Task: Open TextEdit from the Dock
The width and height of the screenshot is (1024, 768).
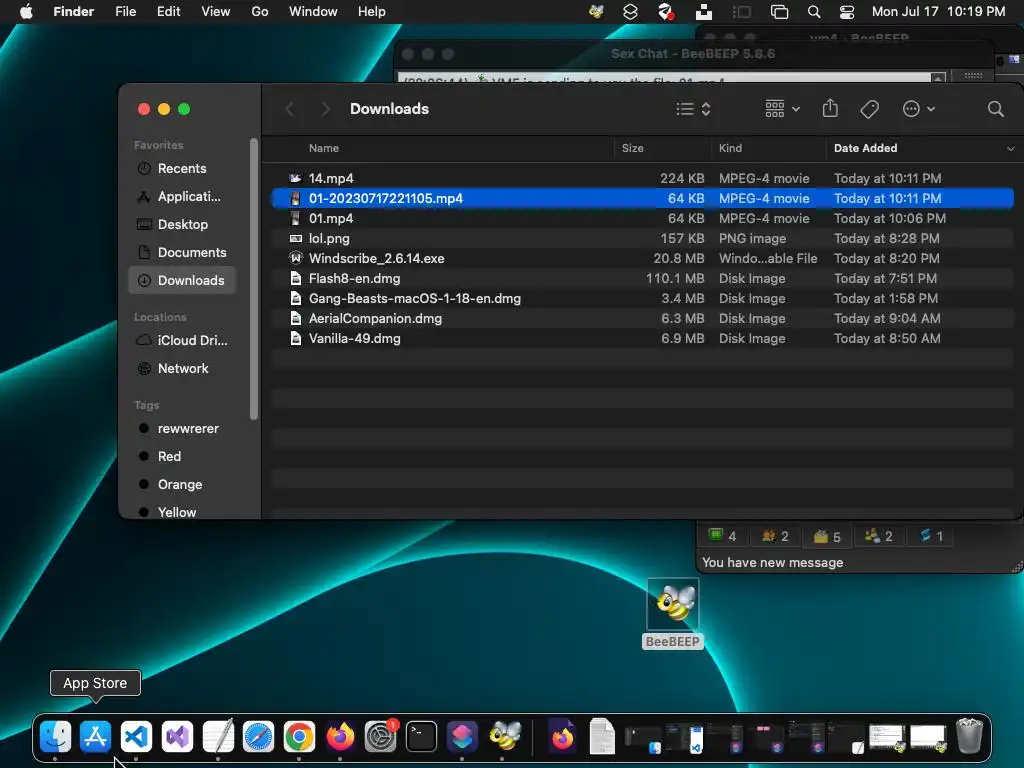Action: 218,737
